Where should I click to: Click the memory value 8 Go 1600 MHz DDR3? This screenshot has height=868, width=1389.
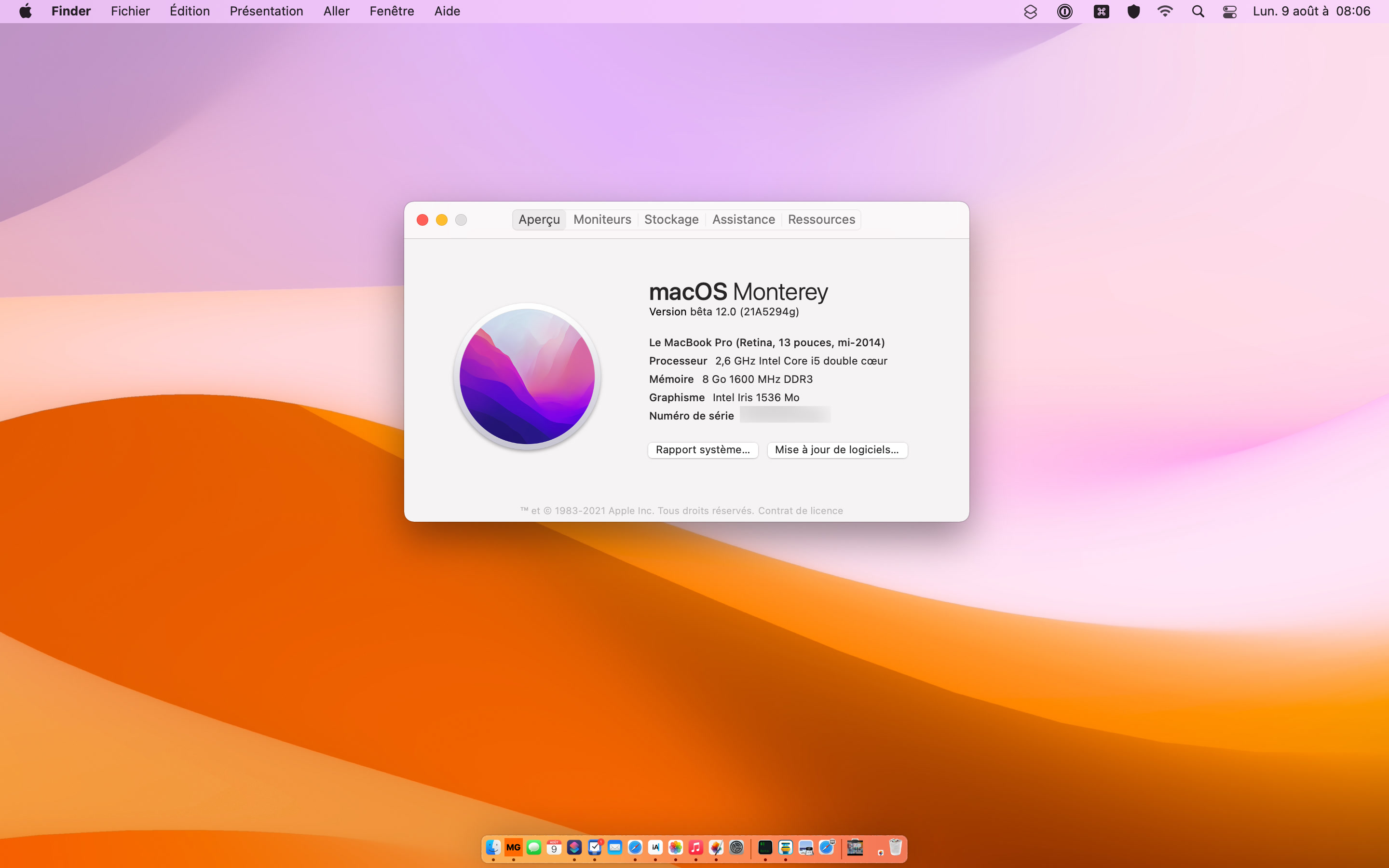click(x=757, y=380)
